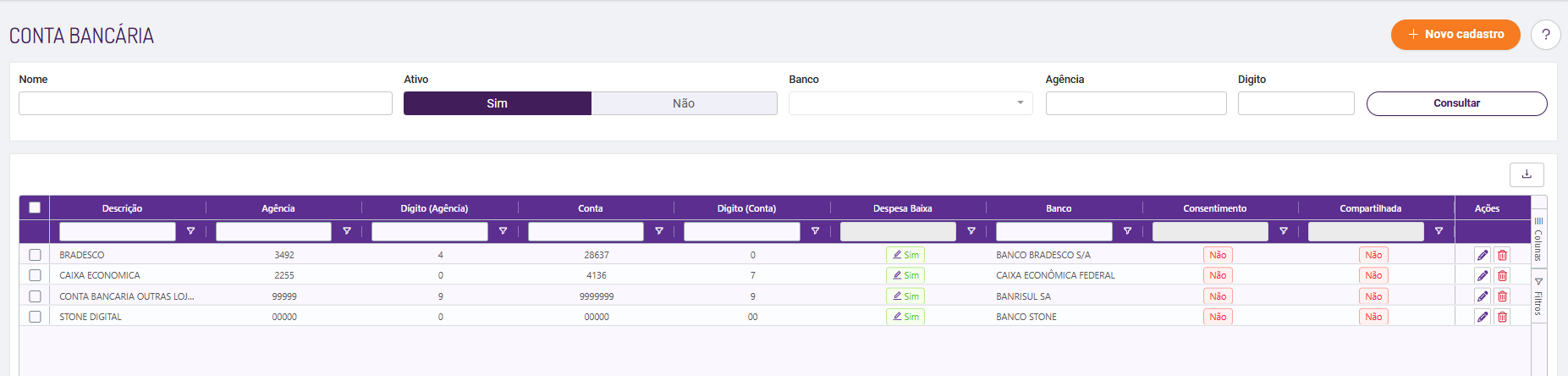The width and height of the screenshot is (1568, 376).
Task: Delete the STONE DIGITAL account row
Action: pos(1502,317)
